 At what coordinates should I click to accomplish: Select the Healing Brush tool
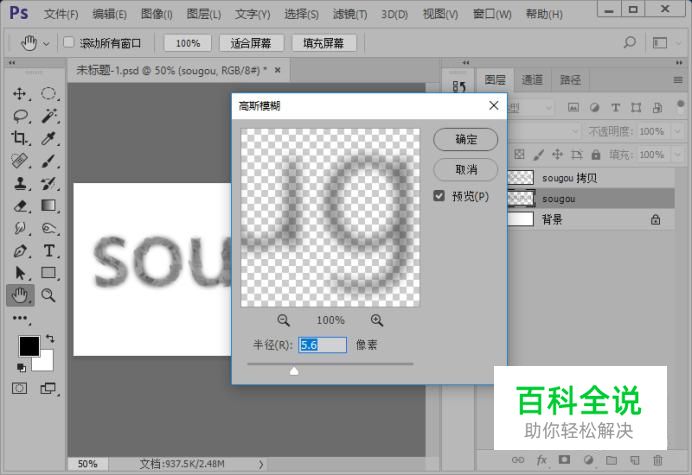19,161
